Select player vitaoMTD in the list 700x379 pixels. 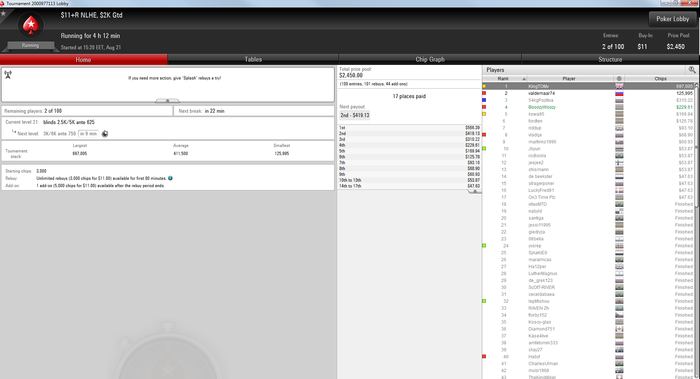click(x=588, y=204)
